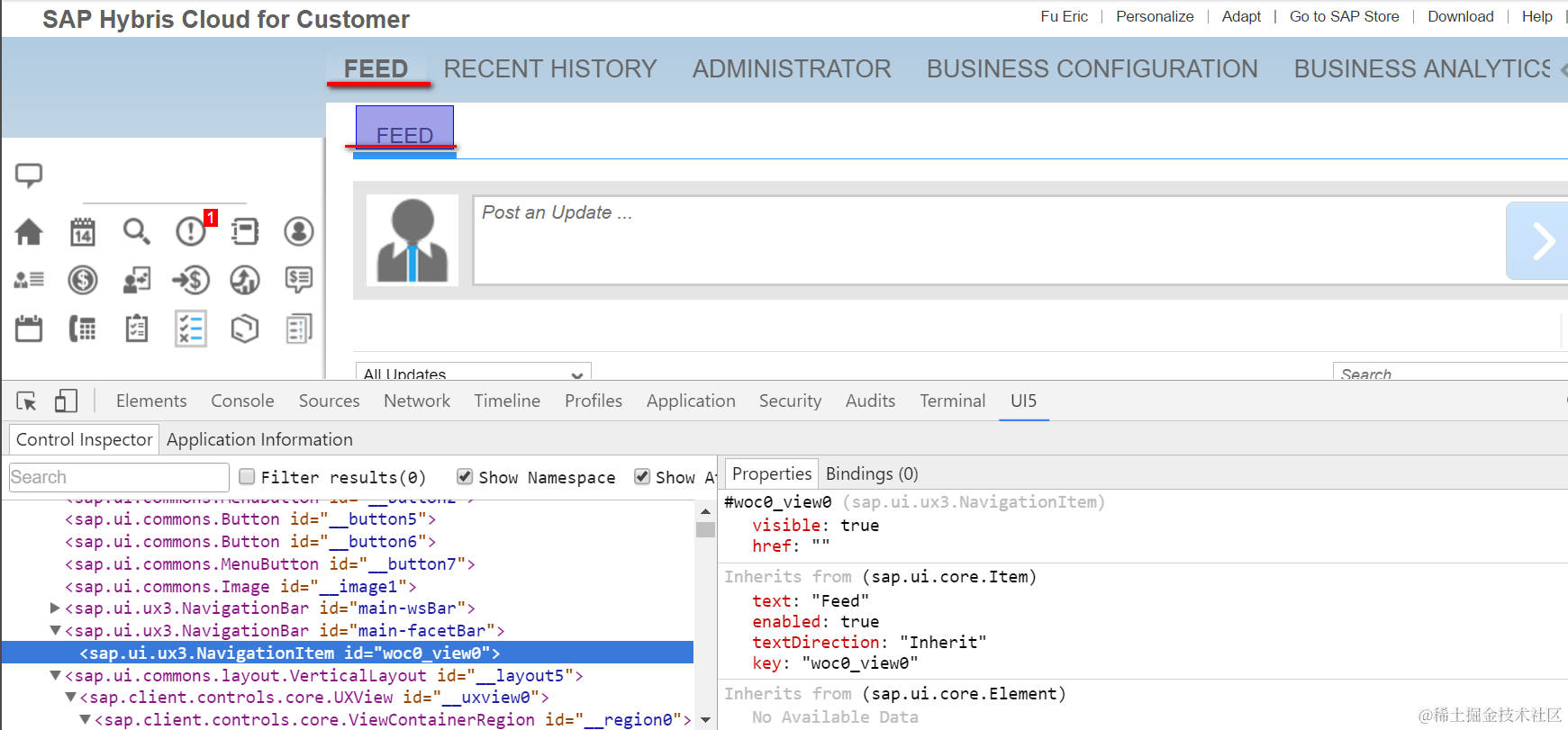Switch to DevTools Sources tab
The image size is (1568, 730).
pos(329,401)
